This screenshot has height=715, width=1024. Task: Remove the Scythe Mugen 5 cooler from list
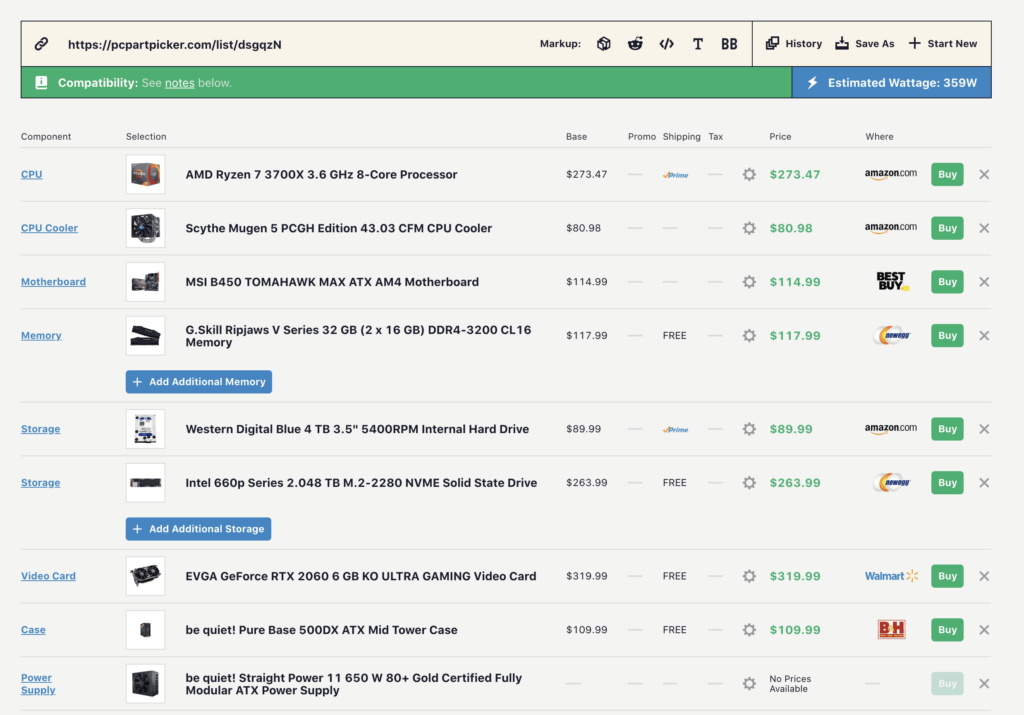click(984, 228)
